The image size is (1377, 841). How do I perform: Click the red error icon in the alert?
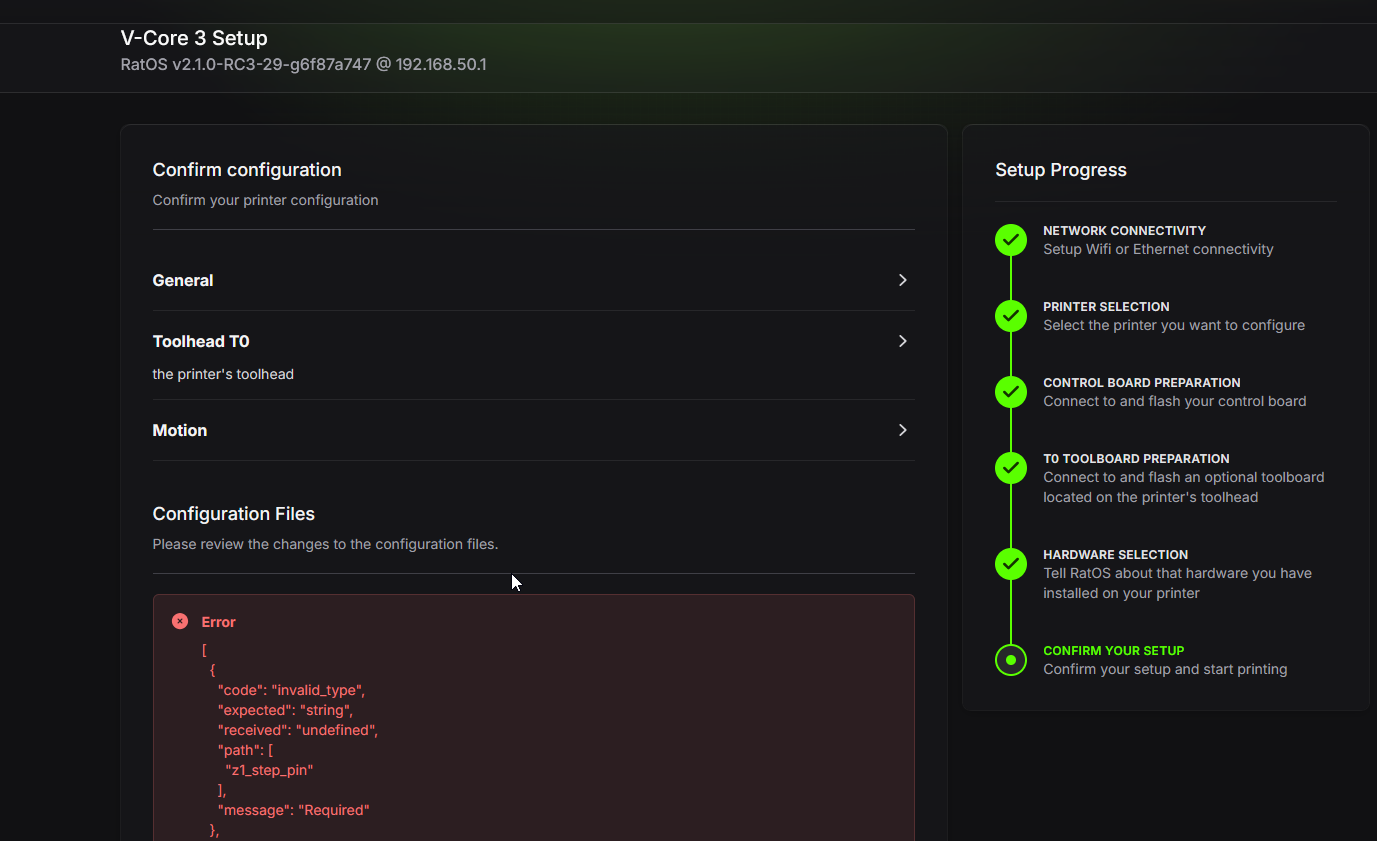180,621
